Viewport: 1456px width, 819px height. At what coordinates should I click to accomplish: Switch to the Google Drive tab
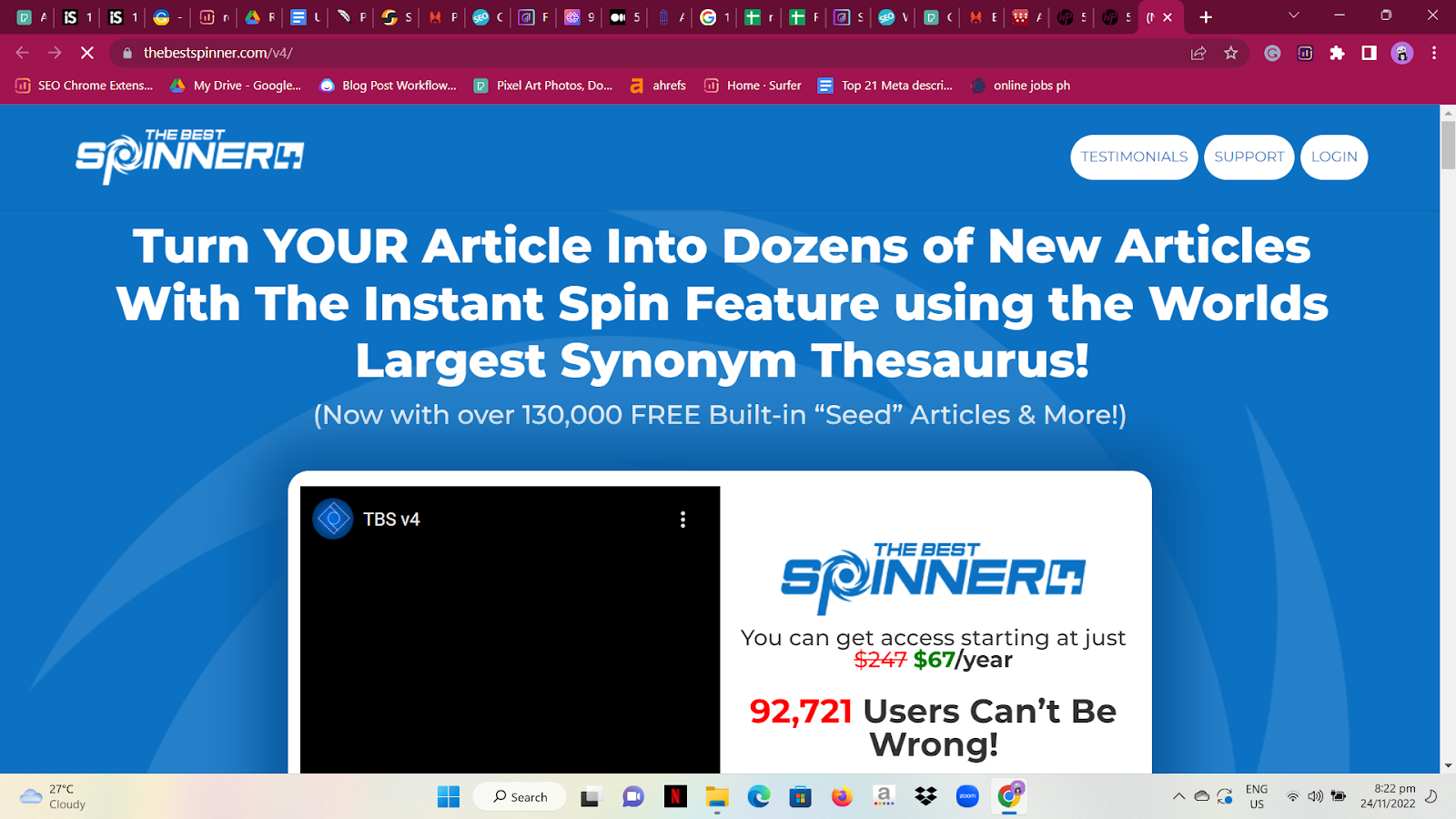click(259, 17)
